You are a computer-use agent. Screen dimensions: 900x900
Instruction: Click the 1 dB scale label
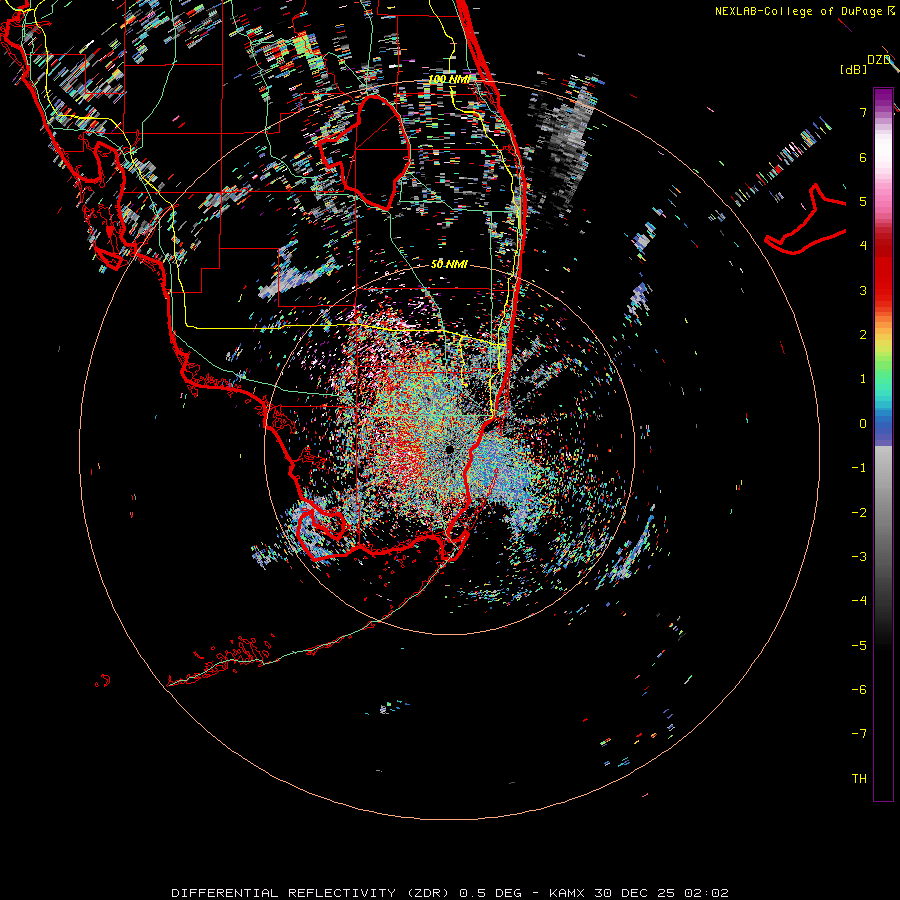[863, 379]
